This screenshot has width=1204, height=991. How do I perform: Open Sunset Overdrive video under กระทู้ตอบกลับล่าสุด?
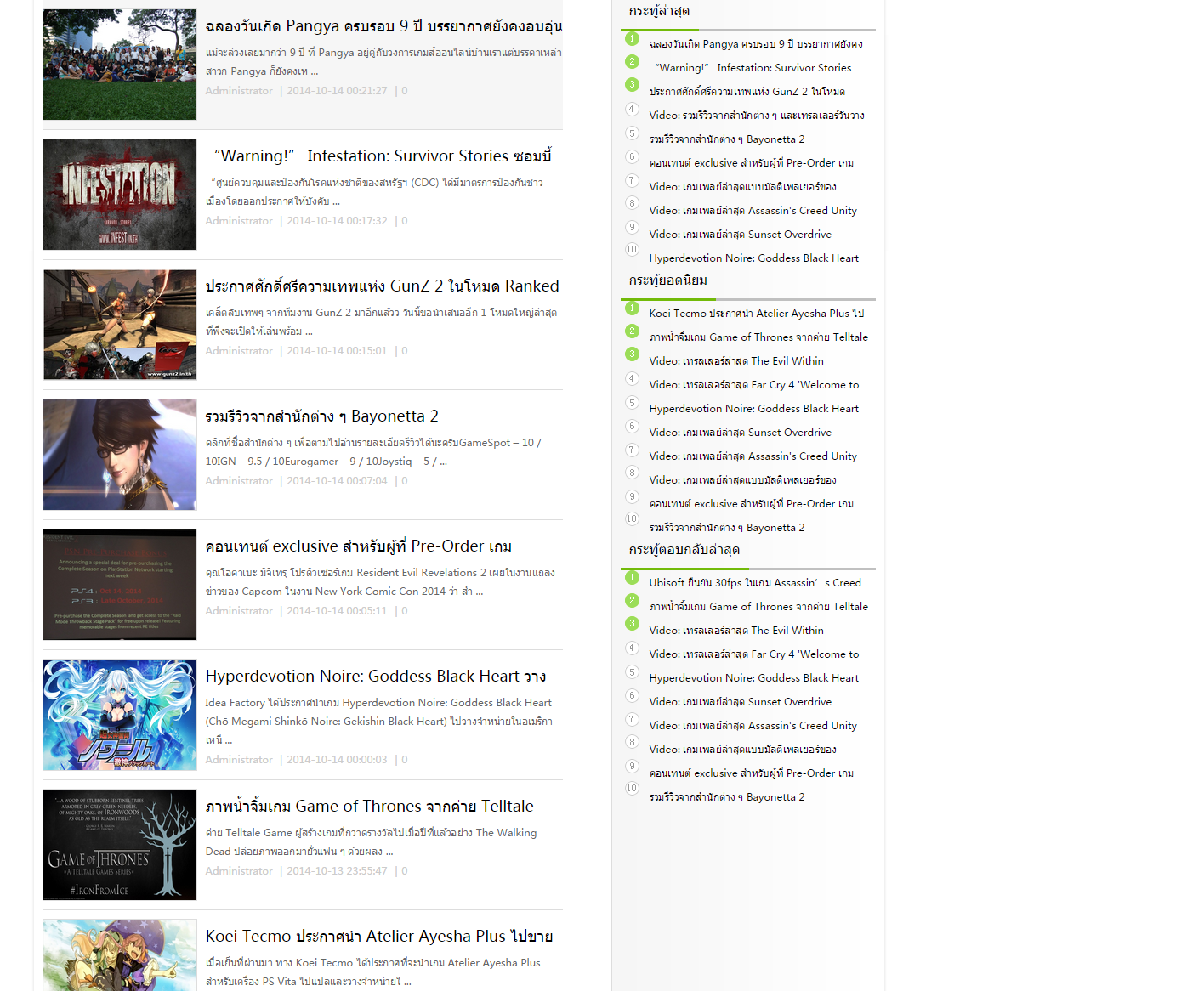coord(741,702)
